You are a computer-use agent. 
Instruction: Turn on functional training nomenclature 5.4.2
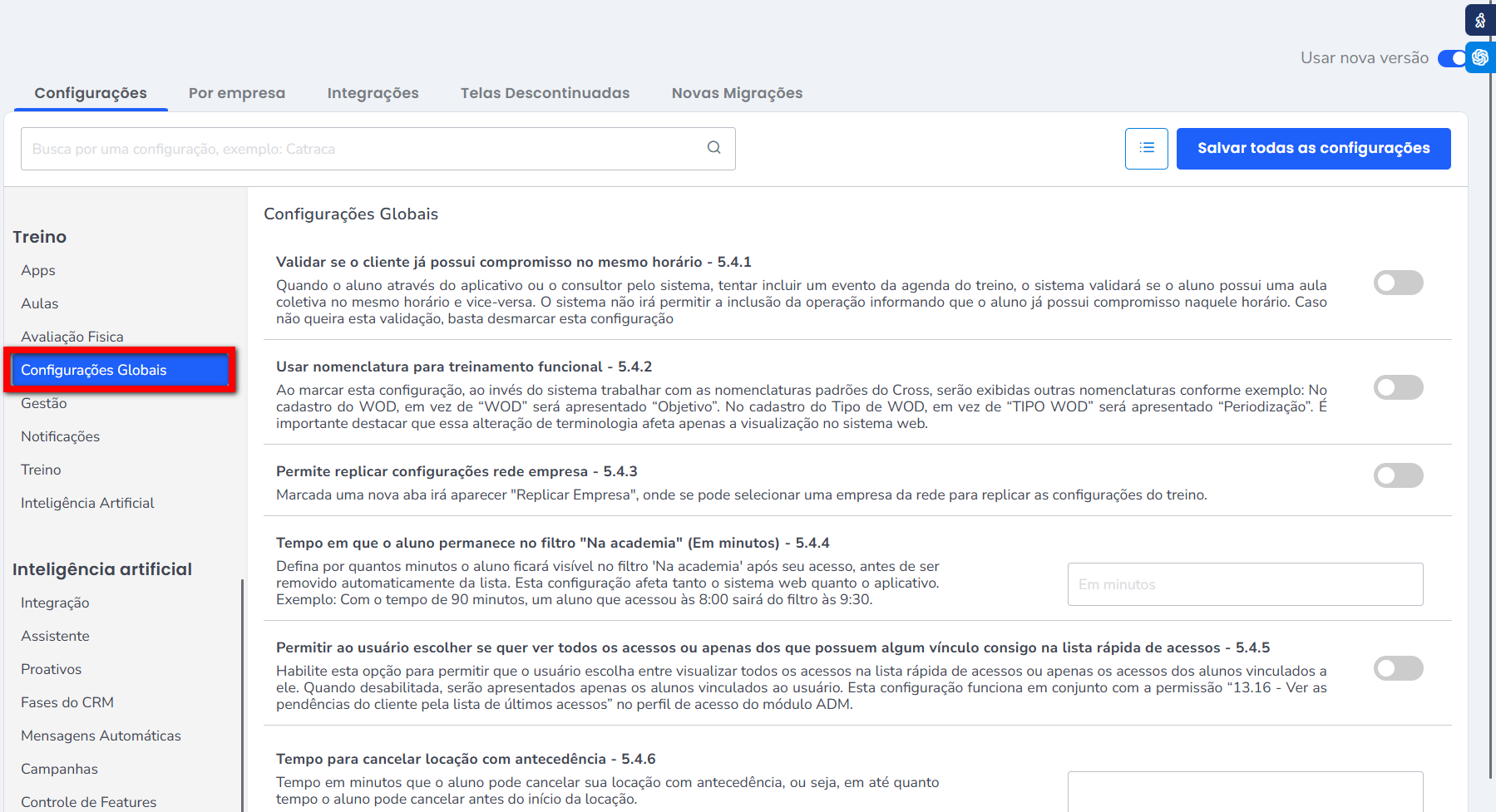[x=1398, y=387]
